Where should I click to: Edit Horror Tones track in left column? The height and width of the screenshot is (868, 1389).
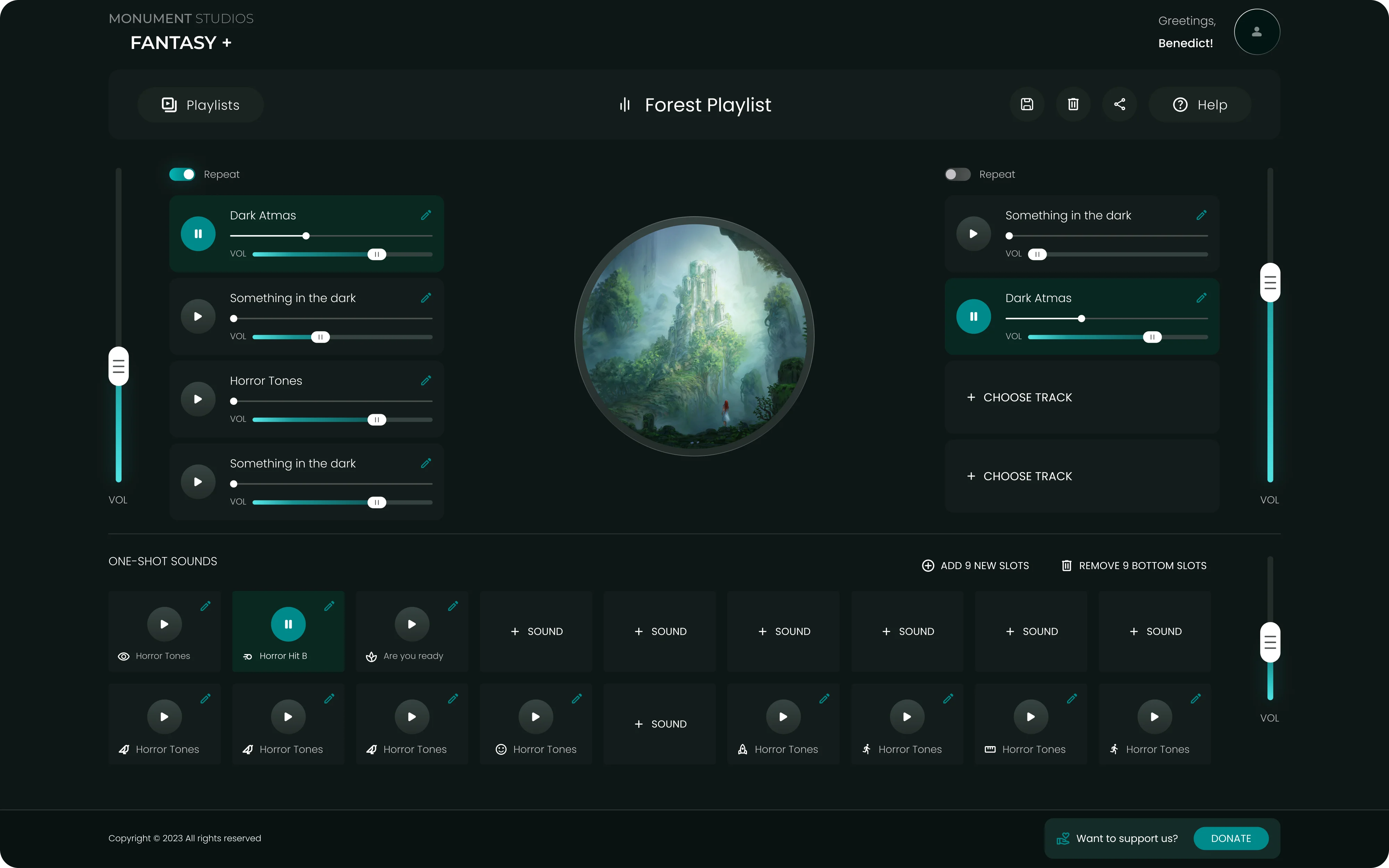pyautogui.click(x=426, y=381)
